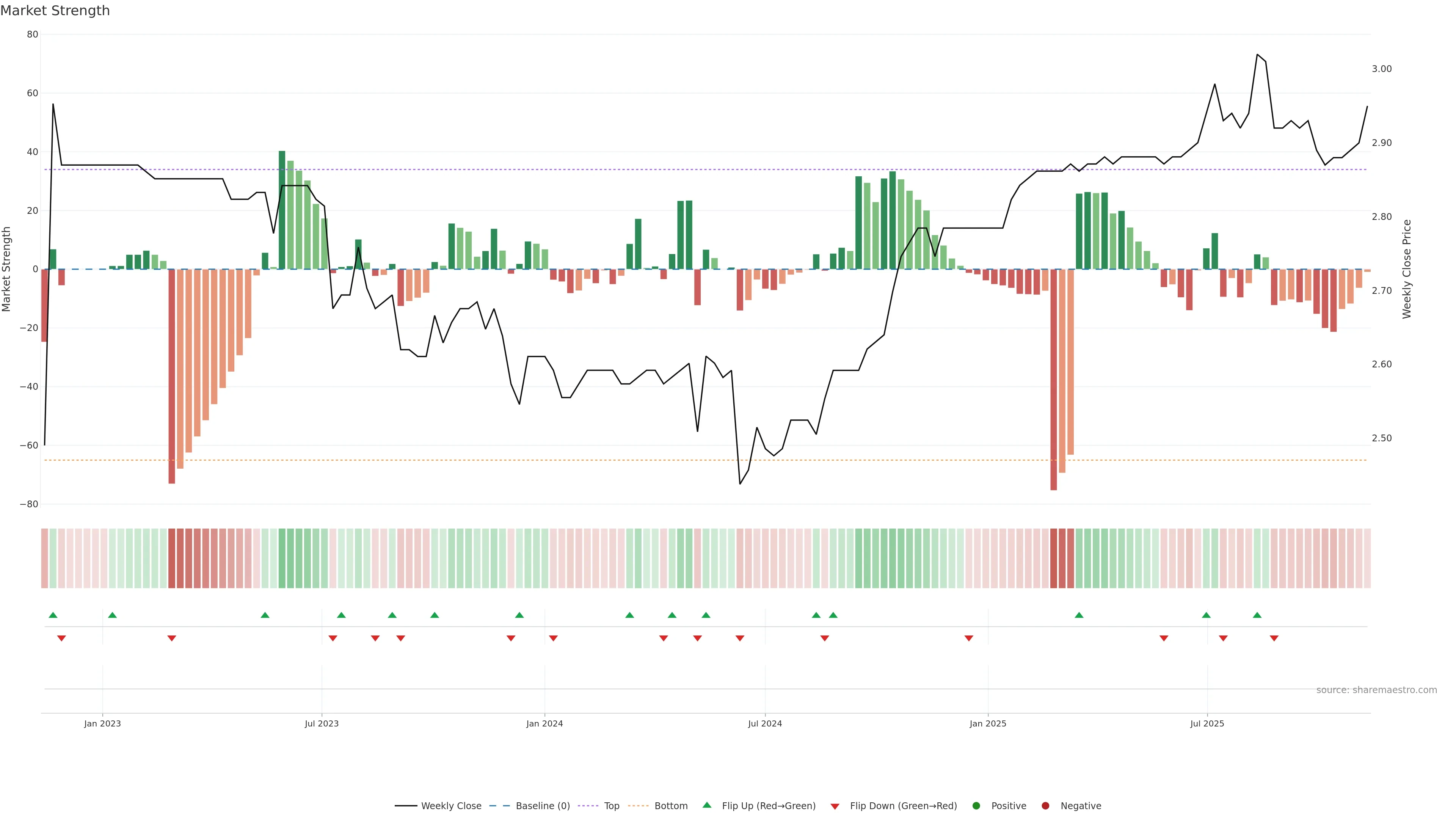
Task: Click the Bottom orange dotted legend icon
Action: pos(638,806)
